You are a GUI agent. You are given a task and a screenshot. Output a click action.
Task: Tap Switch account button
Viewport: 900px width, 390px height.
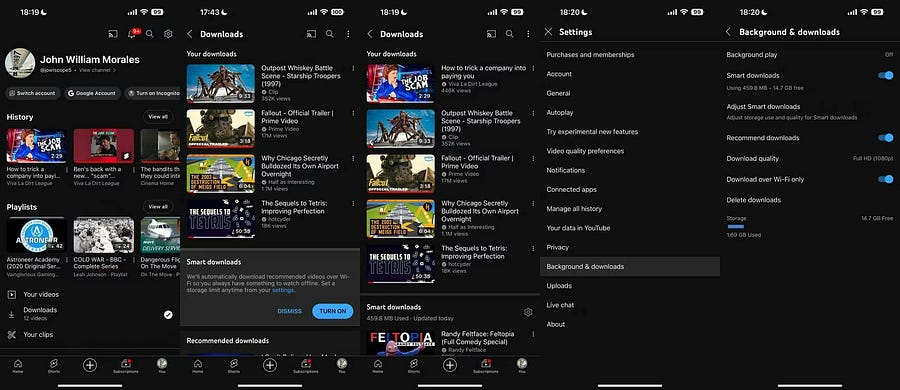33,93
